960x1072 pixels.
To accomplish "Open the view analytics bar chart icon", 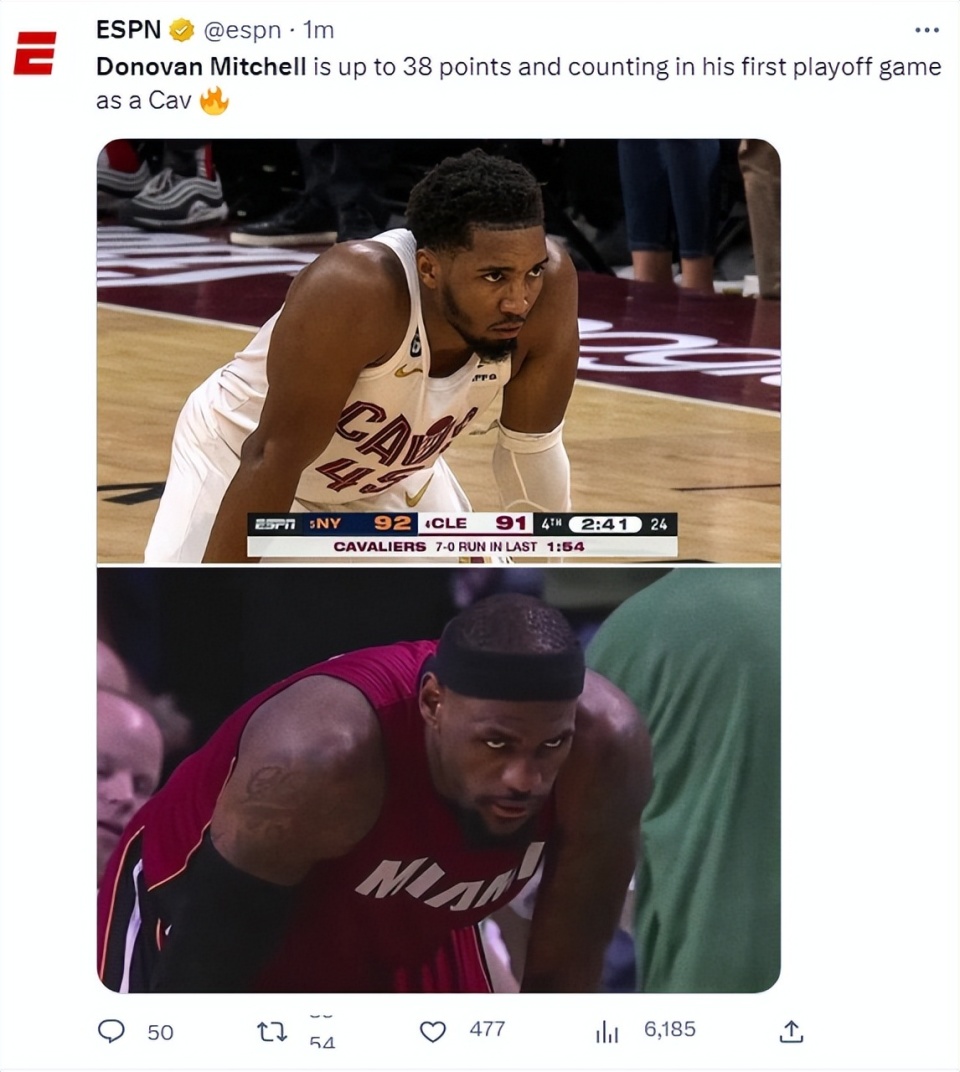I will coord(606,1031).
